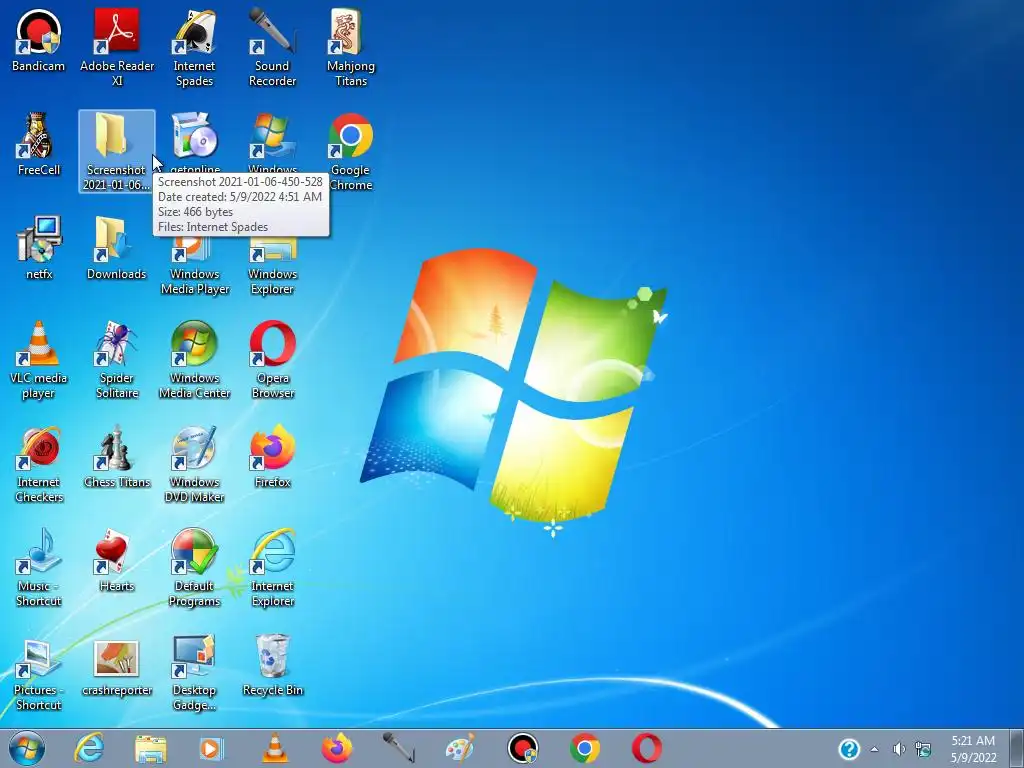Open the Downloads folder shortcut
The width and height of the screenshot is (1024, 768).
tap(117, 248)
